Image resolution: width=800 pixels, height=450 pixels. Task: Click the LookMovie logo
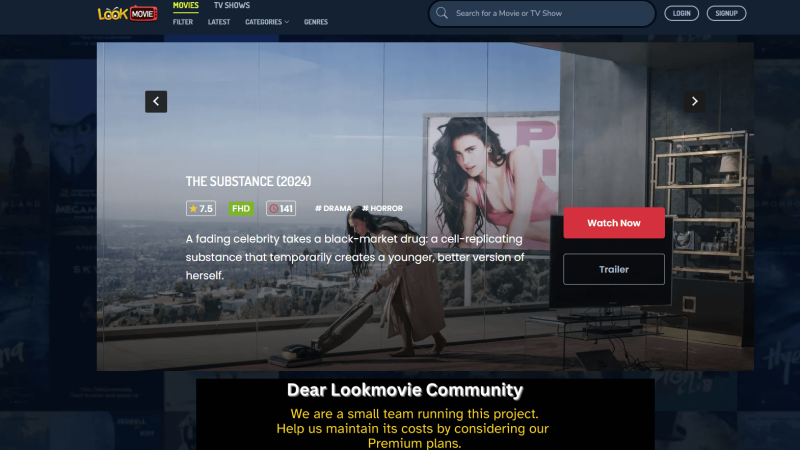click(x=127, y=13)
